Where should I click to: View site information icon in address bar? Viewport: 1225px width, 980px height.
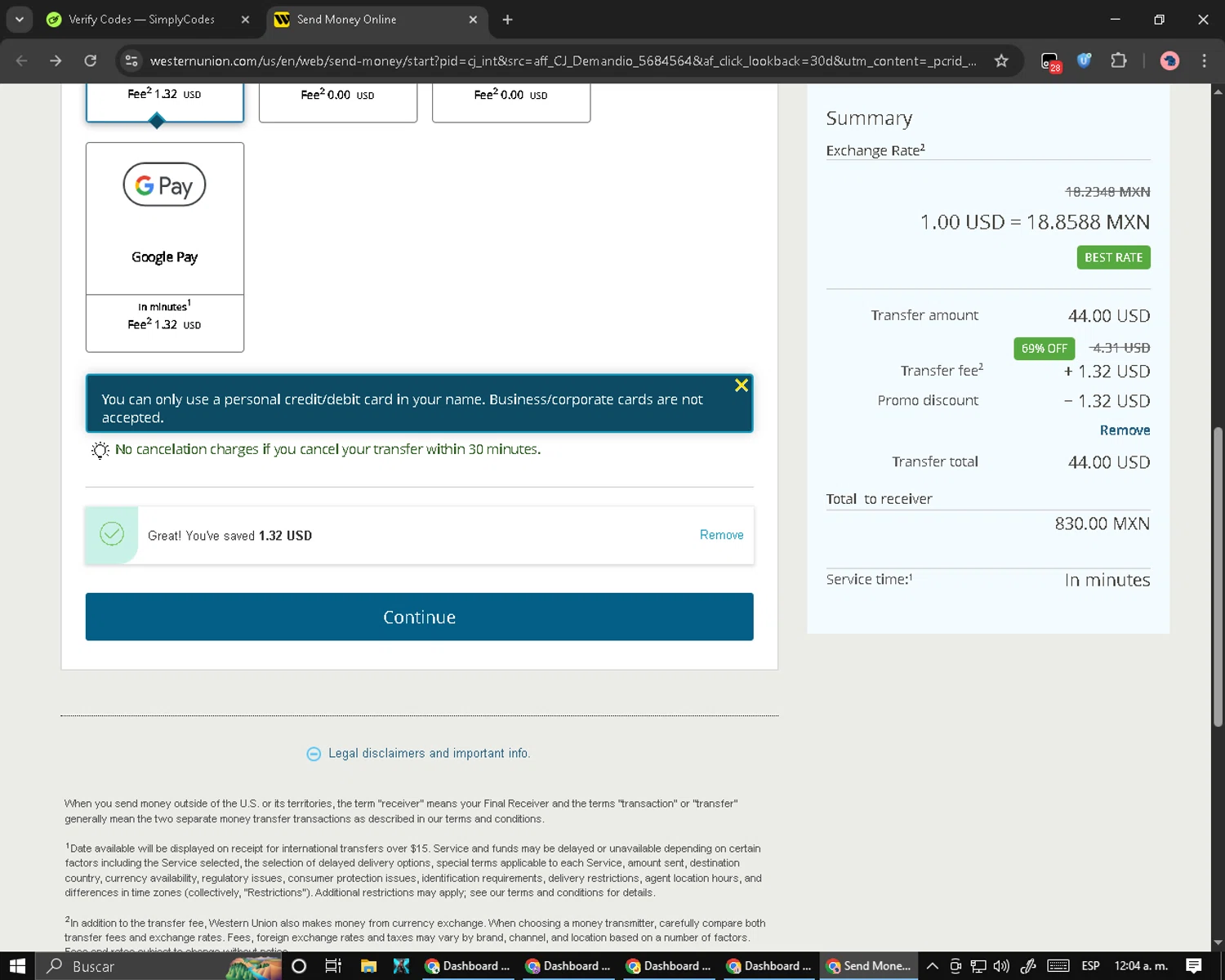click(x=131, y=60)
